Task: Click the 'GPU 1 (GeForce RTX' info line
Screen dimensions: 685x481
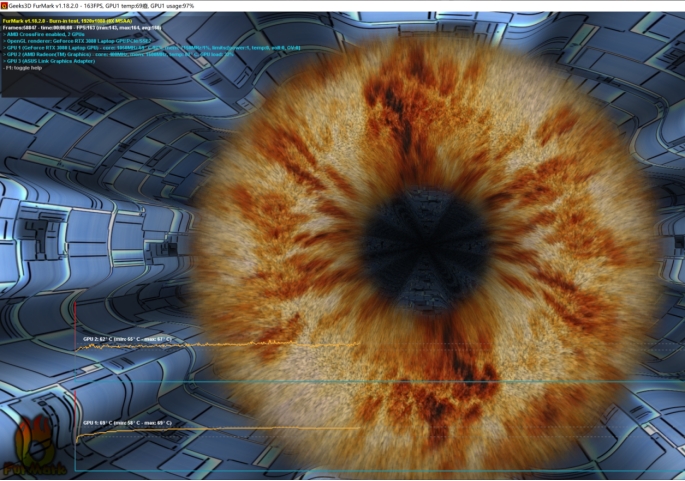Action: coord(151,48)
